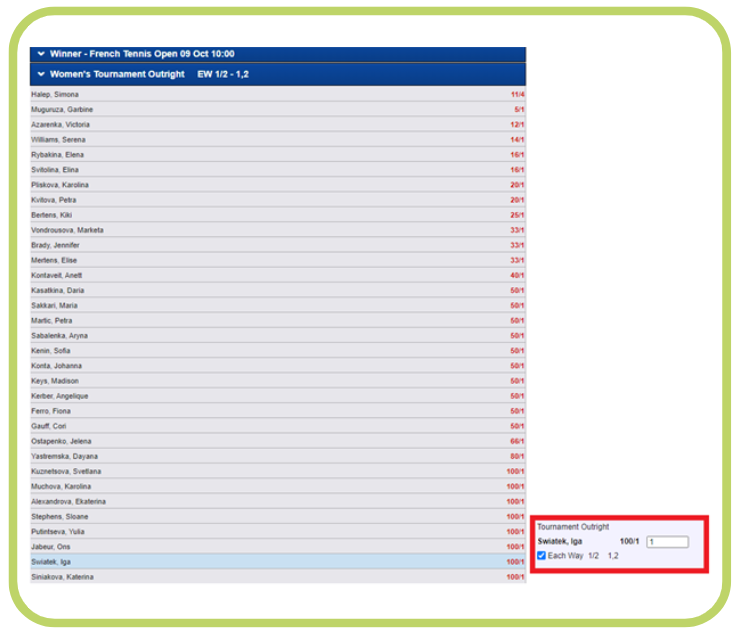Pick Mertens, Elise at 33/1
The height and width of the screenshot is (638, 741).
point(517,260)
